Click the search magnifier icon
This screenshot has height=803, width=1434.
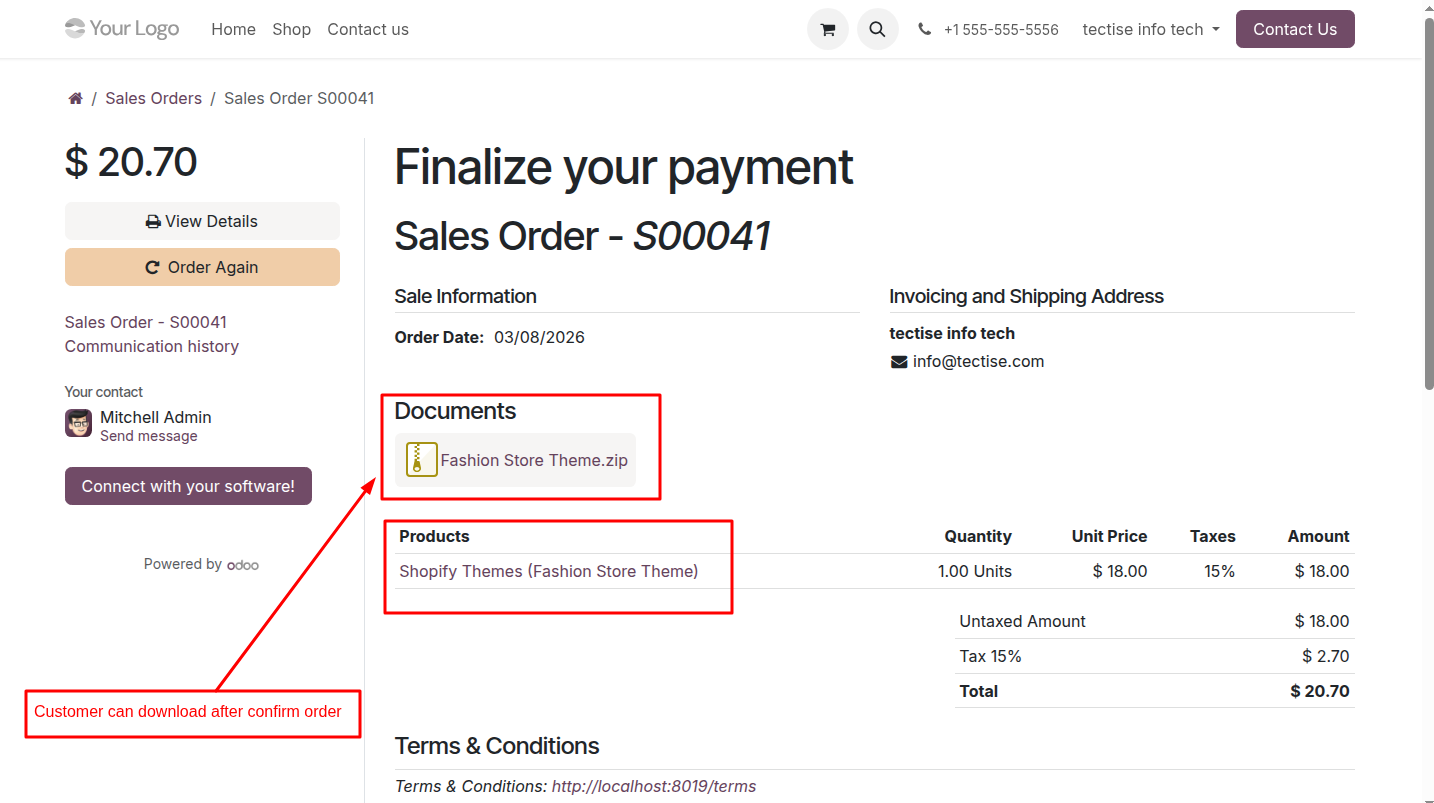coord(877,30)
